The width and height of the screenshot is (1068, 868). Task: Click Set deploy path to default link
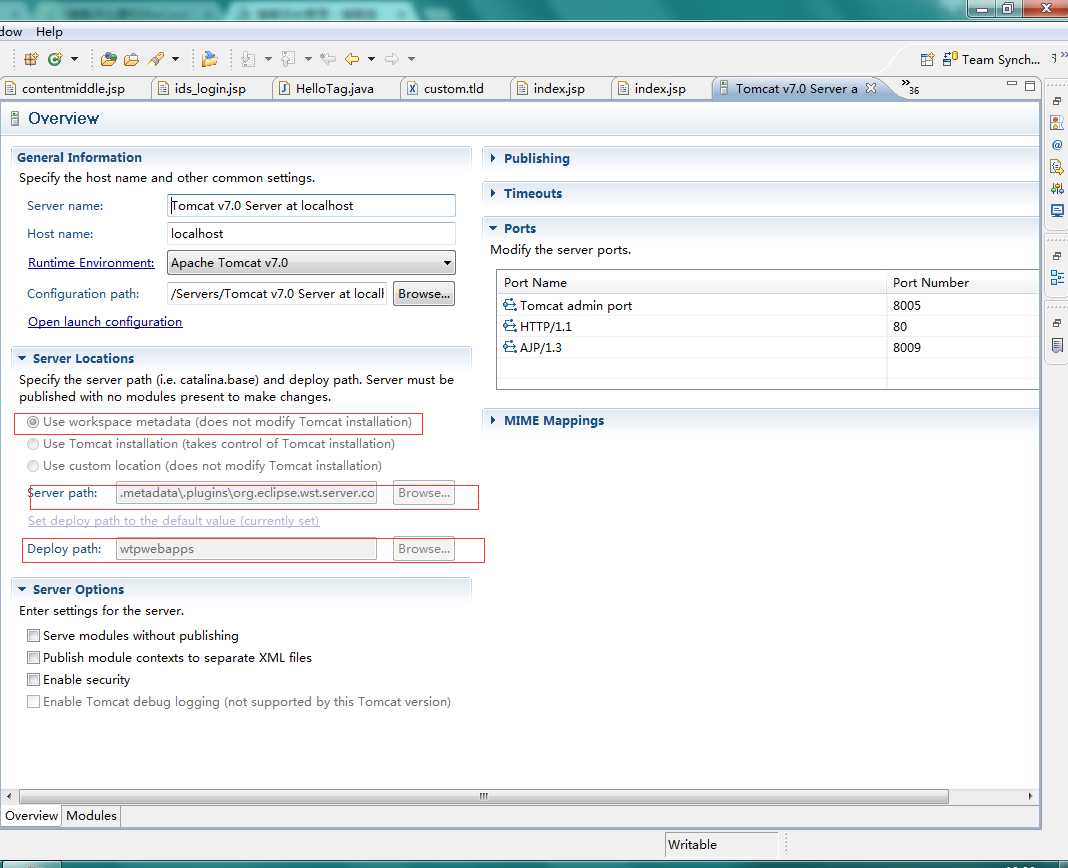[174, 521]
